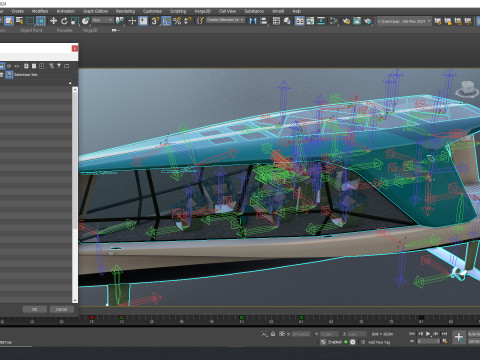Choose the Rectangular Selection Region tool
The image size is (480, 360).
point(30,21)
